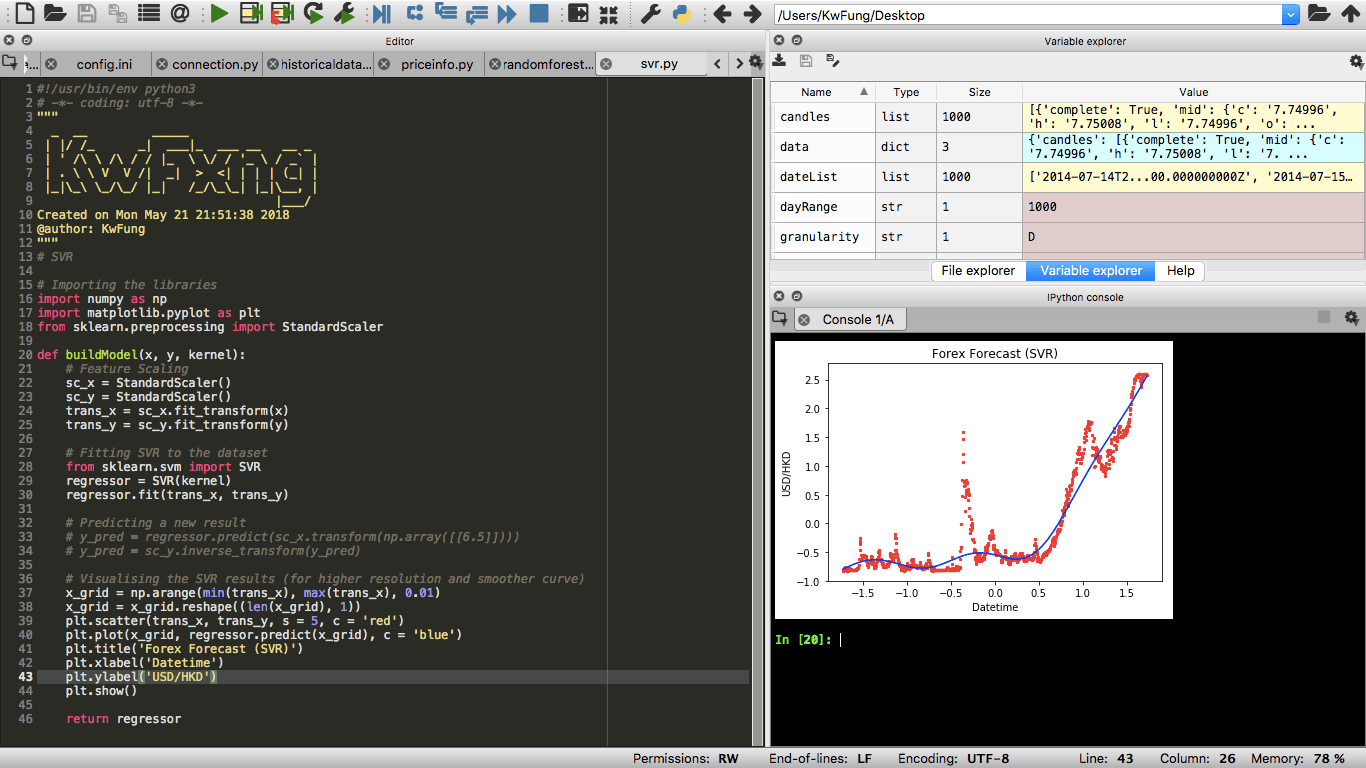Create a new file
This screenshot has height=768, width=1366.
click(x=23, y=14)
